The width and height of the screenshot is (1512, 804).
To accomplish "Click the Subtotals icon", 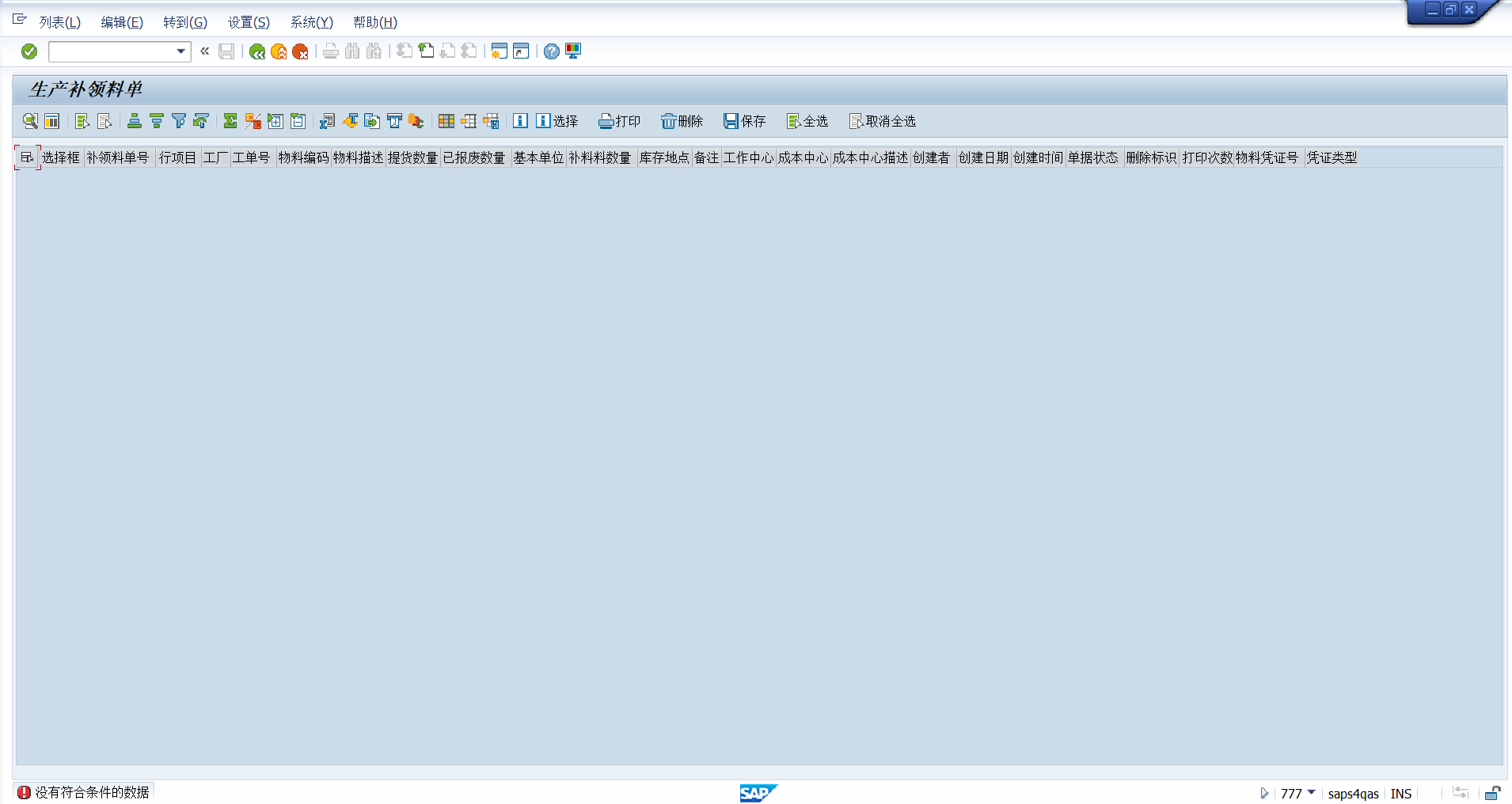I will pyautogui.click(x=253, y=121).
